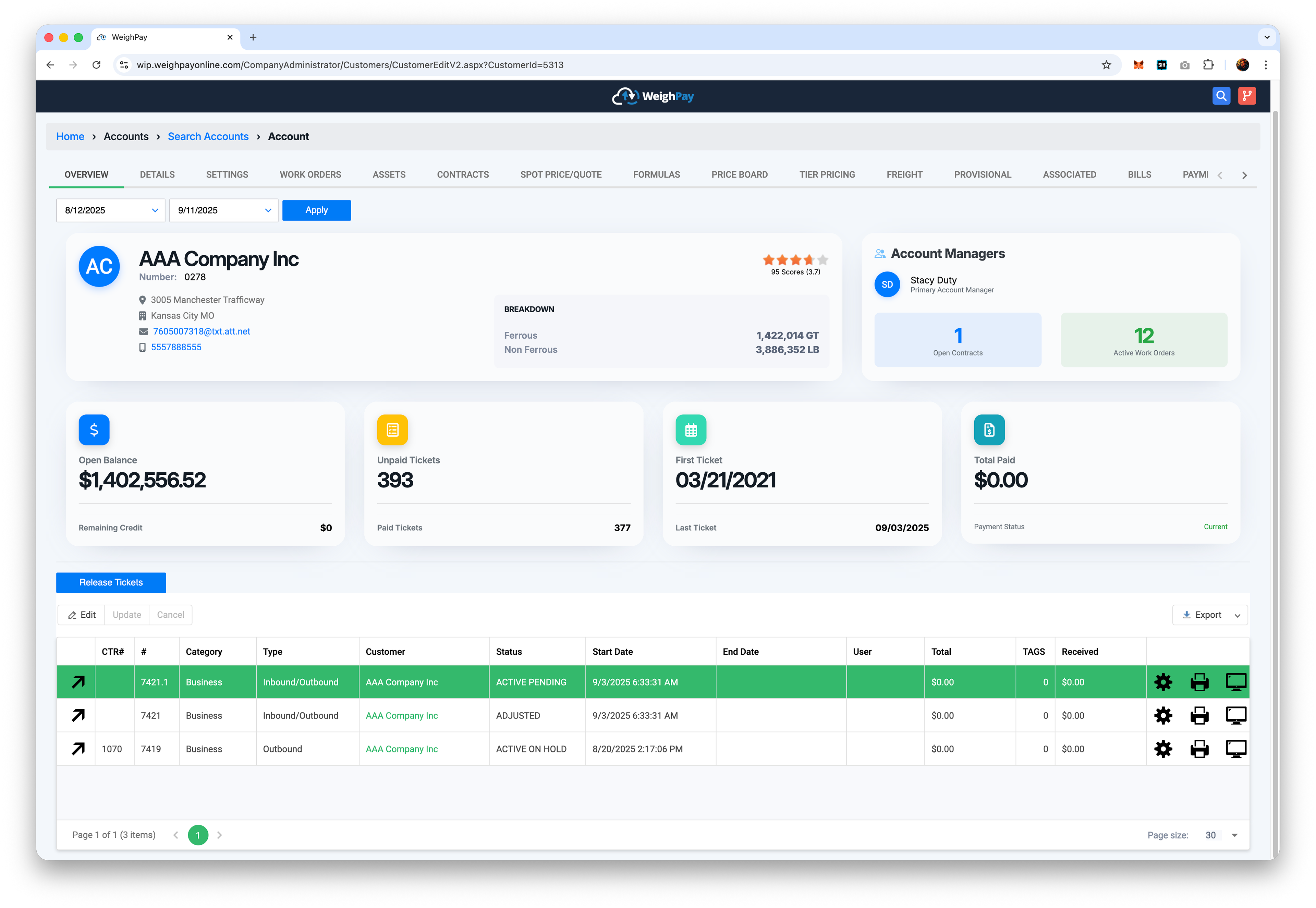Bookmark page with star icon
The width and height of the screenshot is (1316, 908).
tap(1106, 65)
